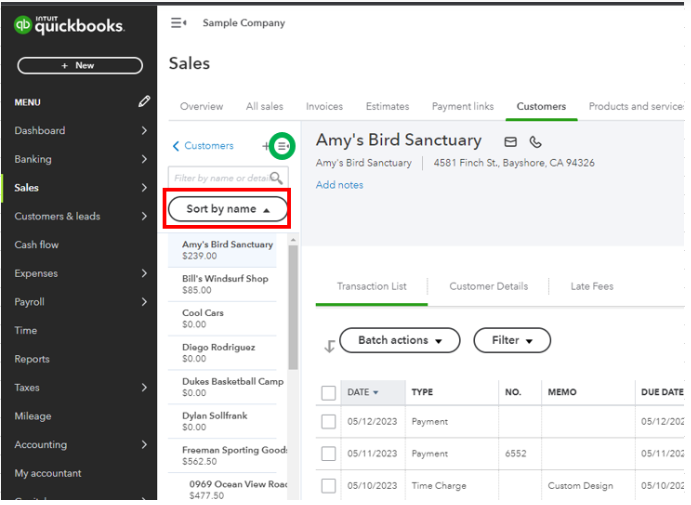Viewport: 691px width, 505px height.
Task: Click the phone icon beside Amy's Bird Sanctuary
Action: (536, 142)
